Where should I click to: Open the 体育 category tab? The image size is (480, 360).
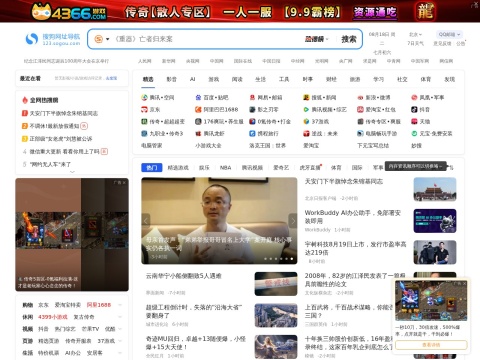[x=425, y=79]
